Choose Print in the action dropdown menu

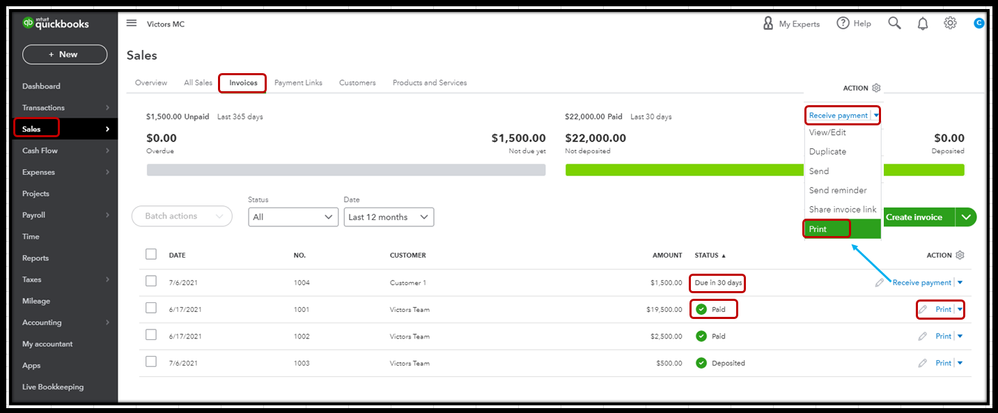tap(843, 229)
